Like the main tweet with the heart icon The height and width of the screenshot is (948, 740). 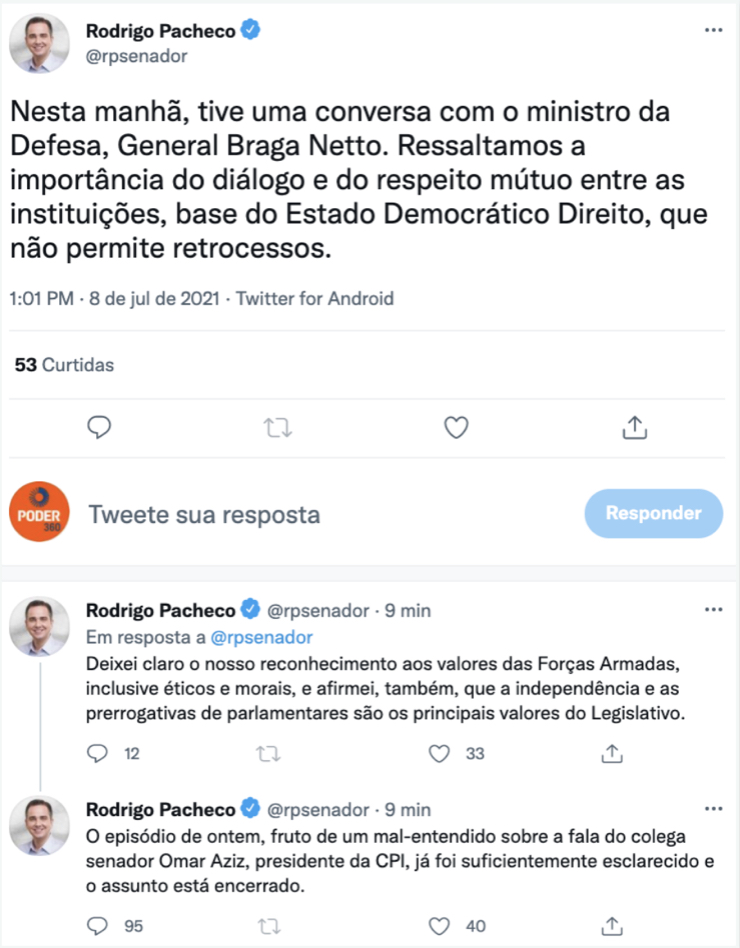[456, 428]
